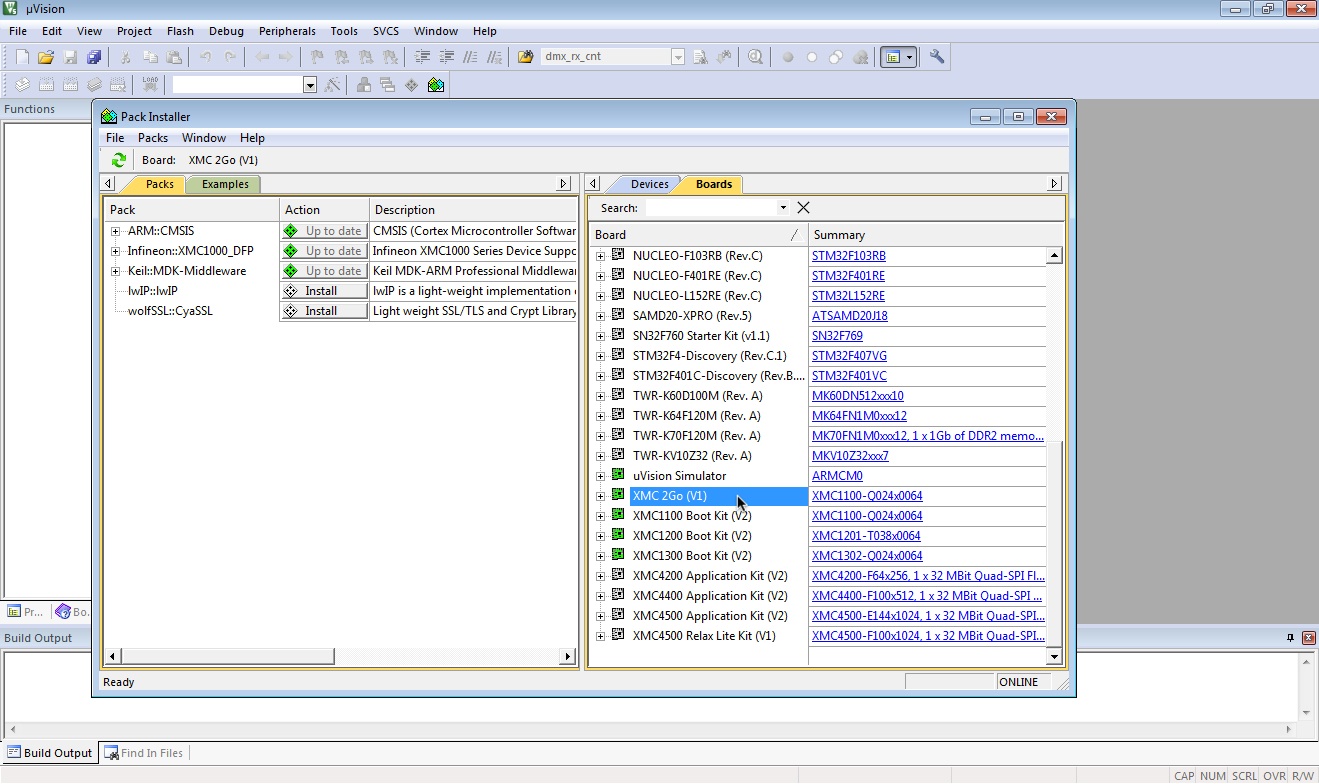1319x784 pixels.
Task: Open the Project menu in µVision
Action: [x=134, y=31]
